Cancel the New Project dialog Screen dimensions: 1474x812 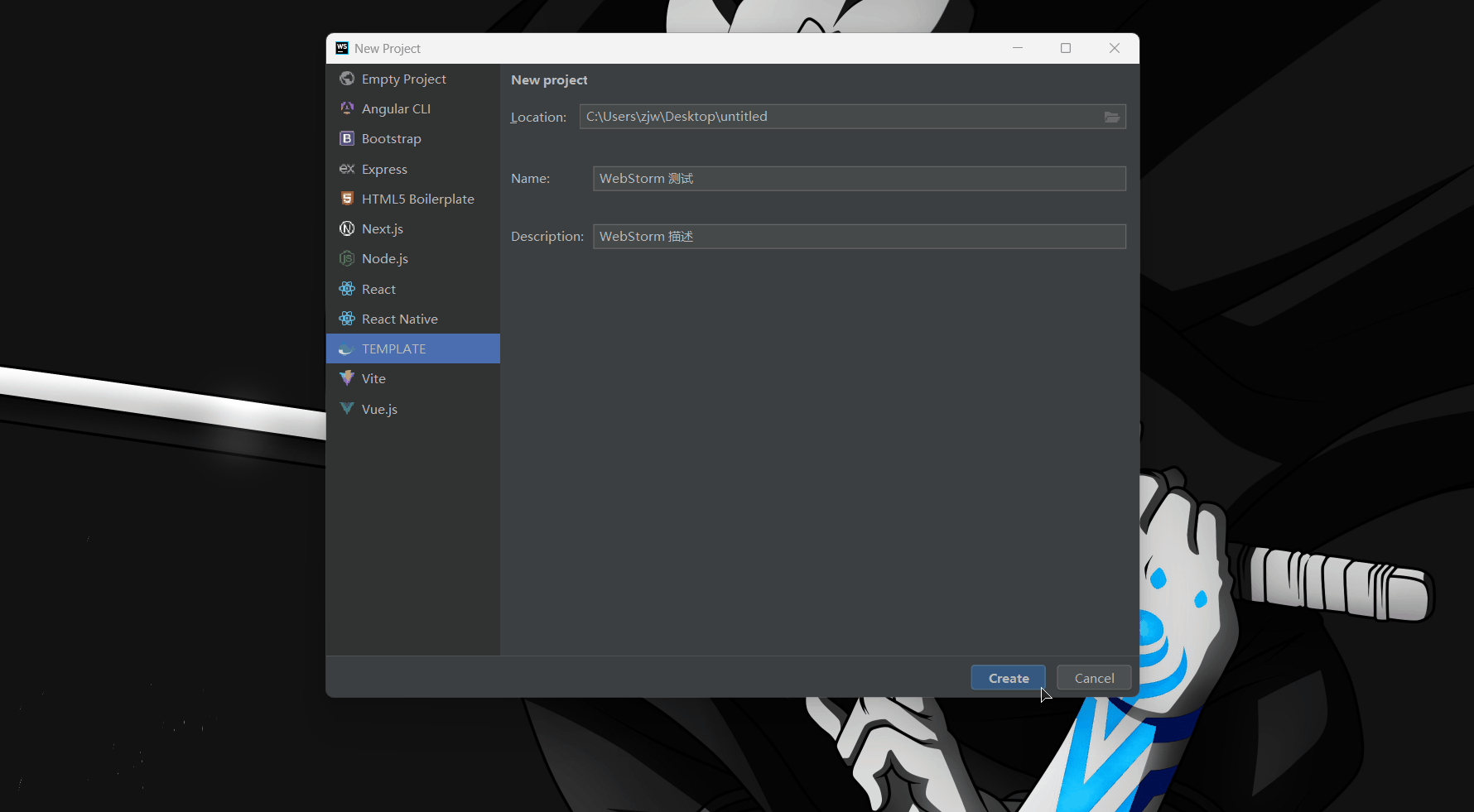pos(1094,678)
